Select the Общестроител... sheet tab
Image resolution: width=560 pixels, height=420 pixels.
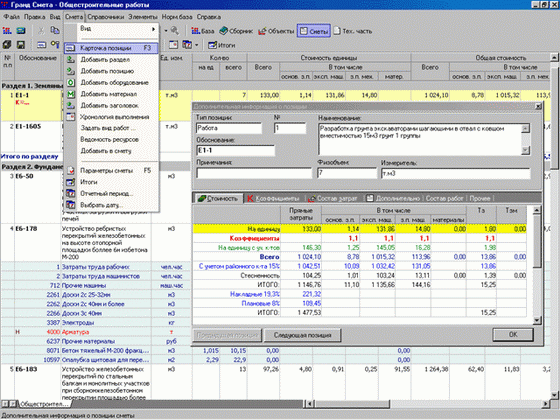[x=44, y=404]
